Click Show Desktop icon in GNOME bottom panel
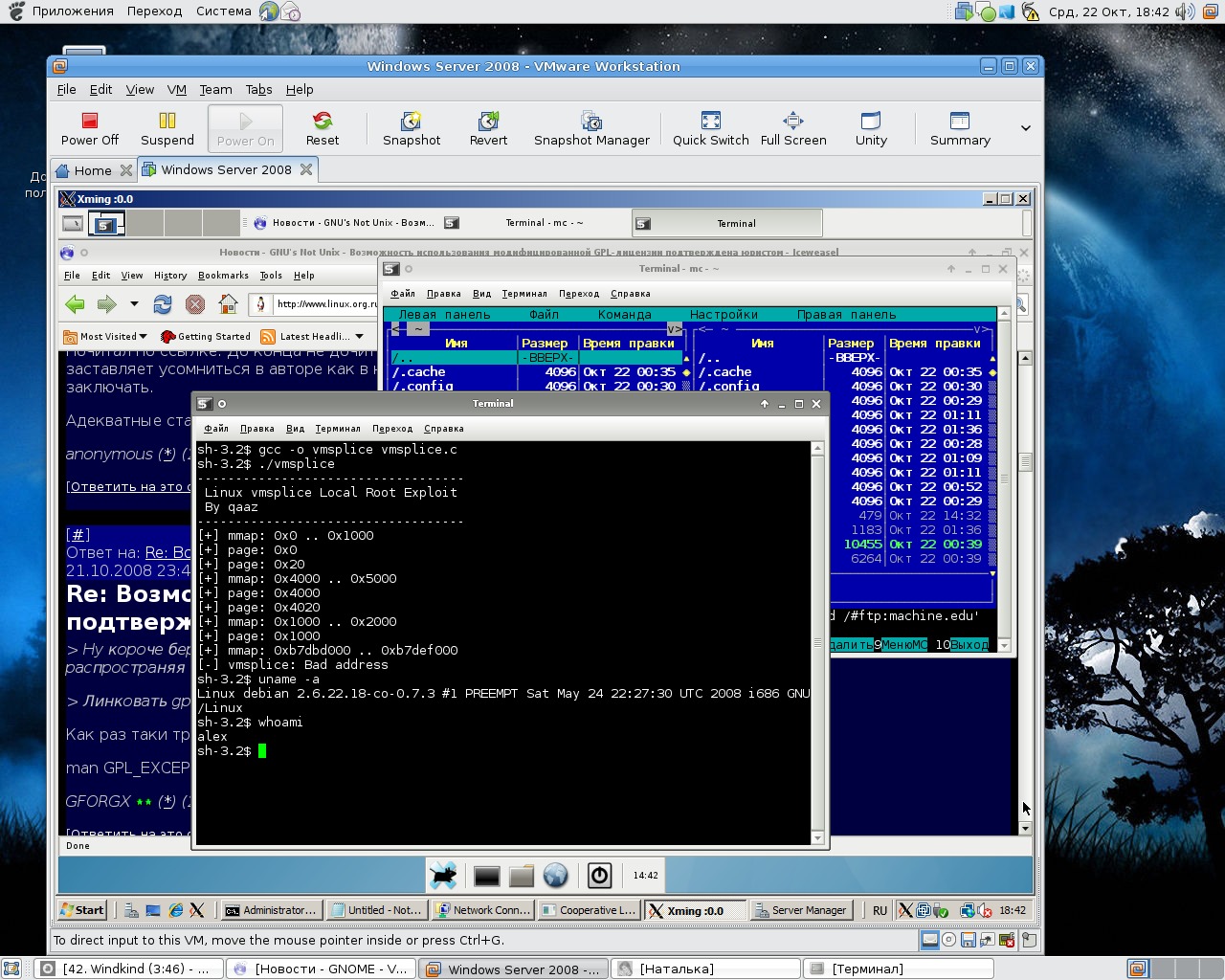The height and width of the screenshot is (980, 1225). tap(12, 969)
